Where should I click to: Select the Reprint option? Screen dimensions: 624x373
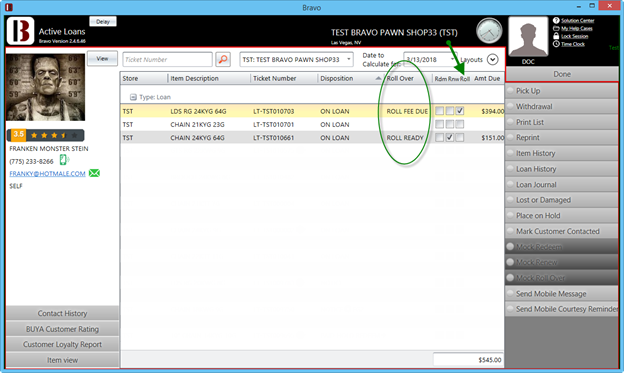pyautogui.click(x=562, y=137)
